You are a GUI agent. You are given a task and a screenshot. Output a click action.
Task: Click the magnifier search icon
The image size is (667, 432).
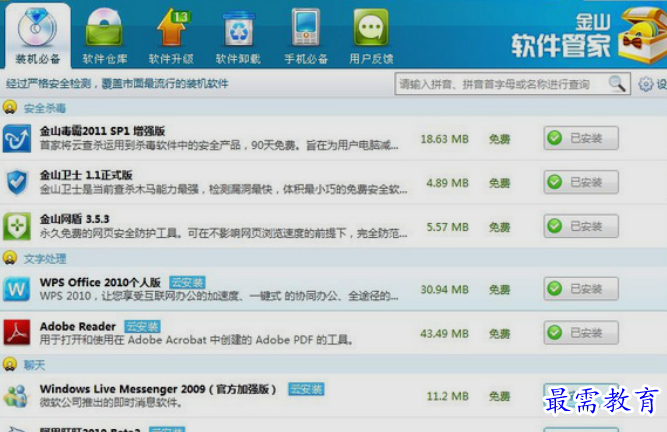click(x=617, y=84)
